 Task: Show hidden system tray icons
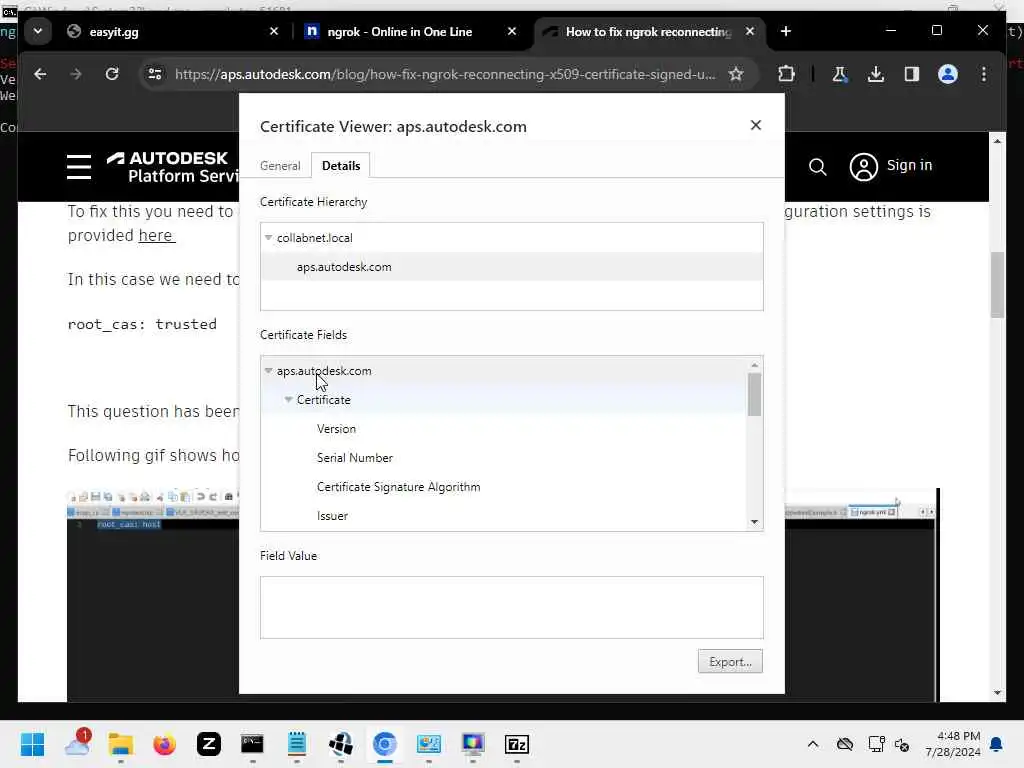pyautogui.click(x=812, y=744)
